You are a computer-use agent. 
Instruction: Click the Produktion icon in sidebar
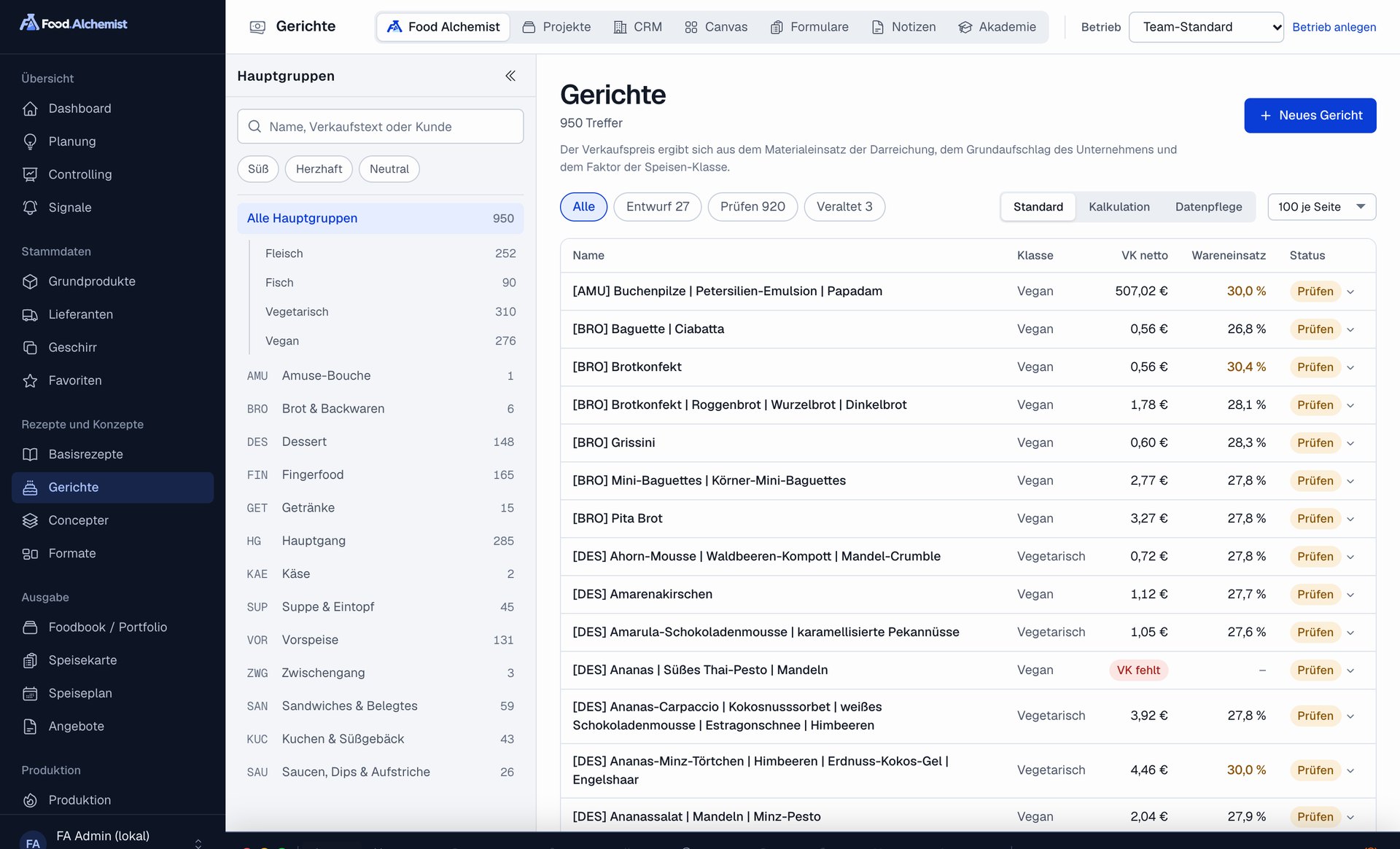[30, 800]
